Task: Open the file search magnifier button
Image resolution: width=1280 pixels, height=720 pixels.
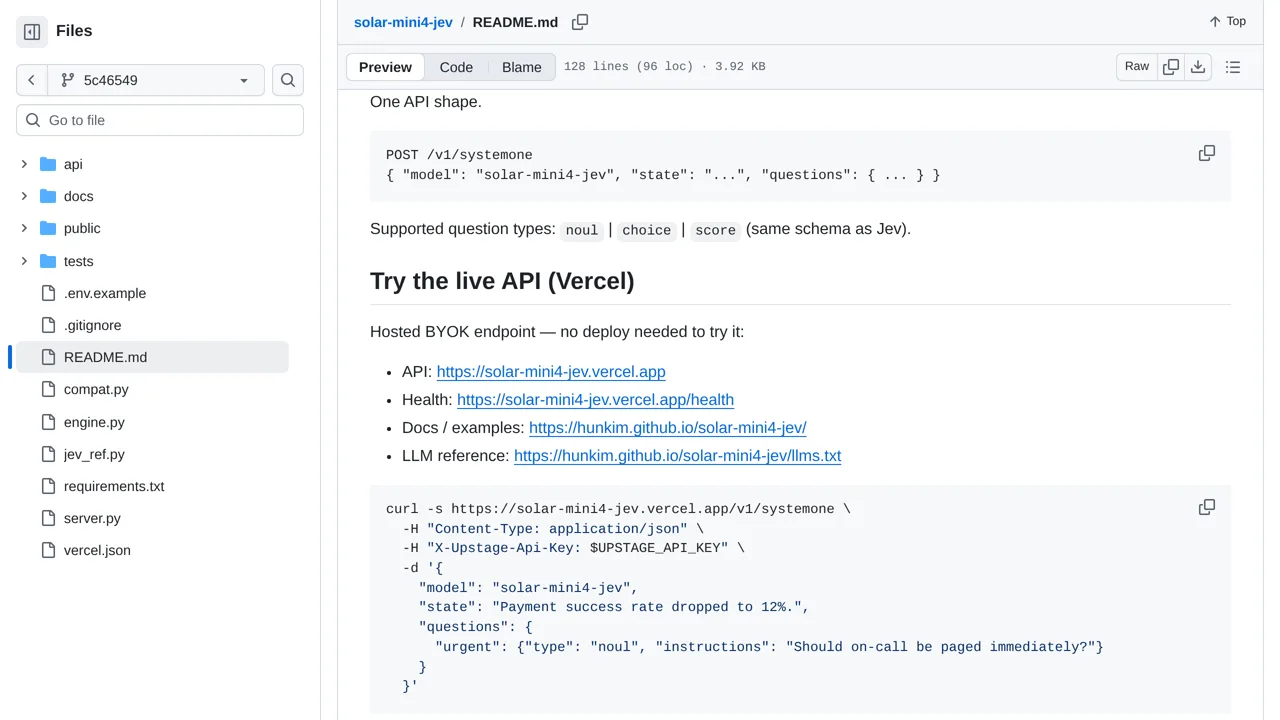Action: pyautogui.click(x=288, y=80)
